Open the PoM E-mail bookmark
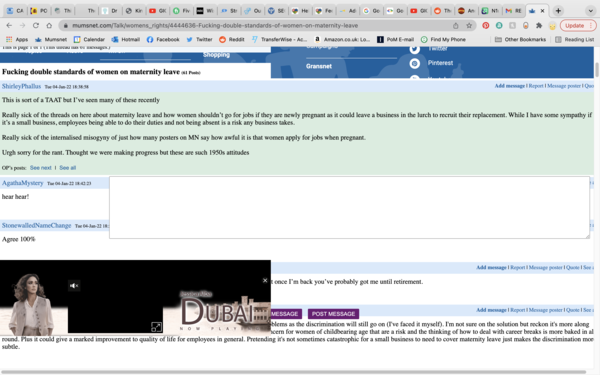This screenshot has height=375, width=600. (x=396, y=39)
